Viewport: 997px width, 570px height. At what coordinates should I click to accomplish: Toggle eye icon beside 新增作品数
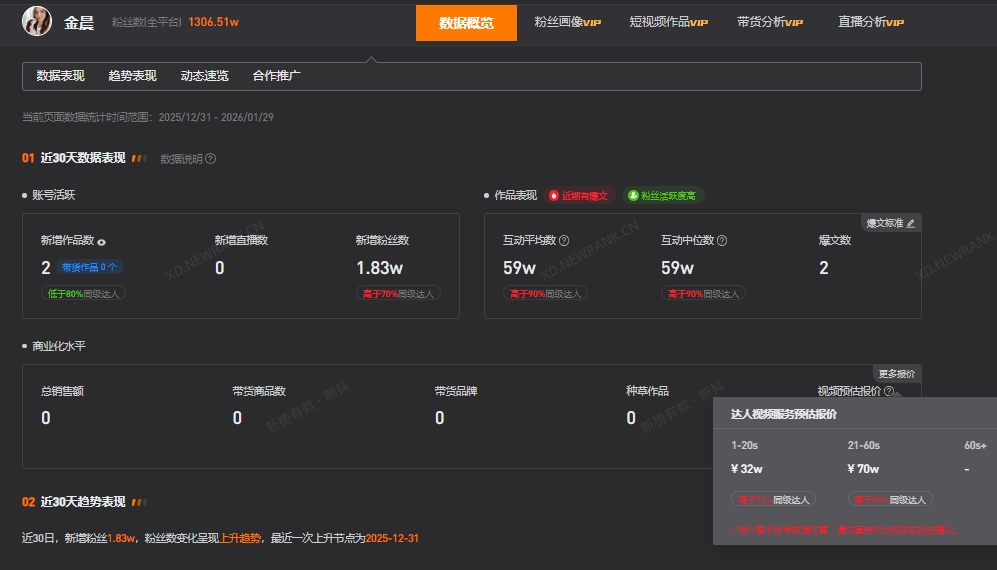[102, 241]
